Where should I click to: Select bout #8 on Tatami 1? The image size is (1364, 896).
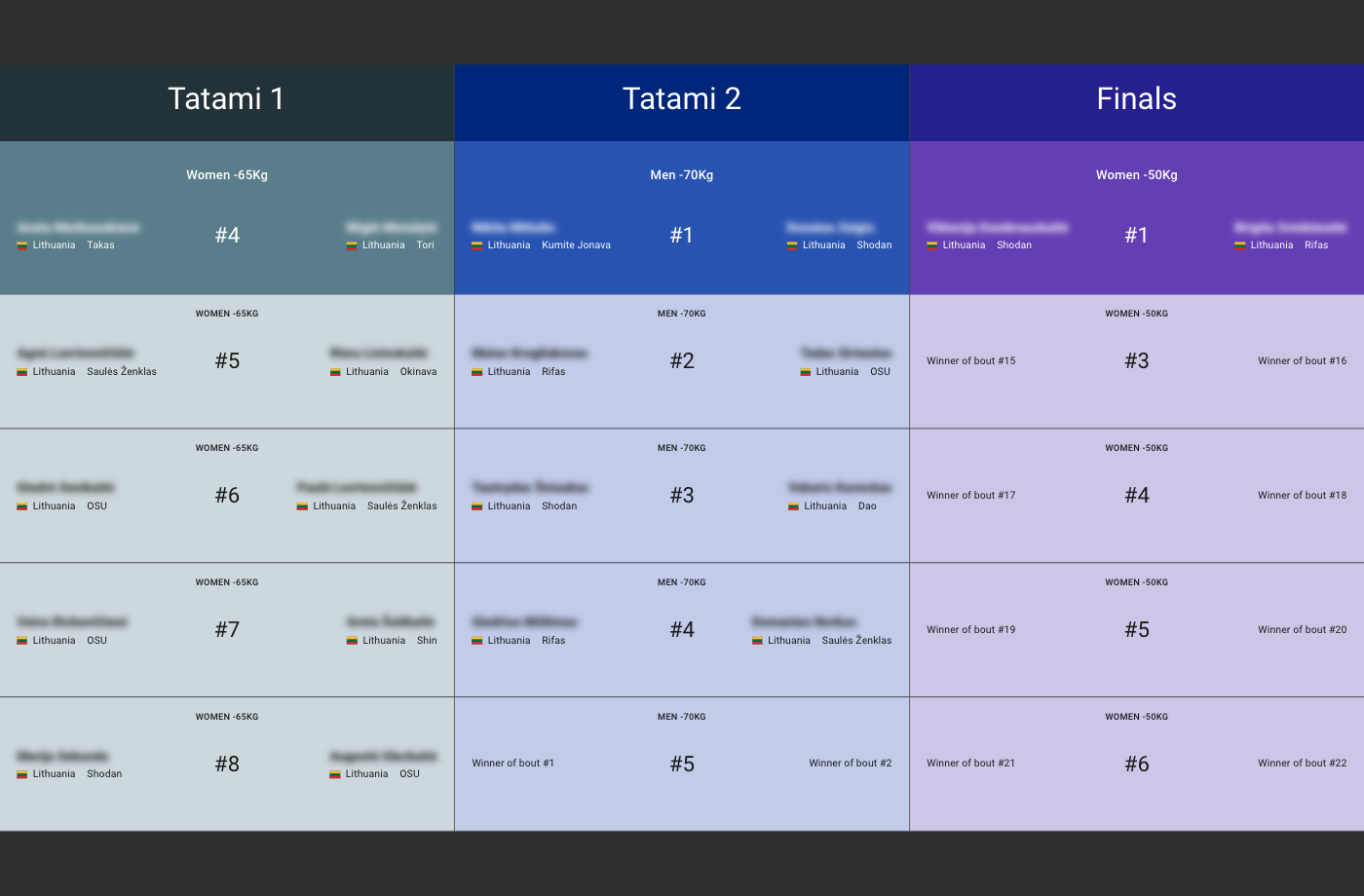pyautogui.click(x=227, y=765)
